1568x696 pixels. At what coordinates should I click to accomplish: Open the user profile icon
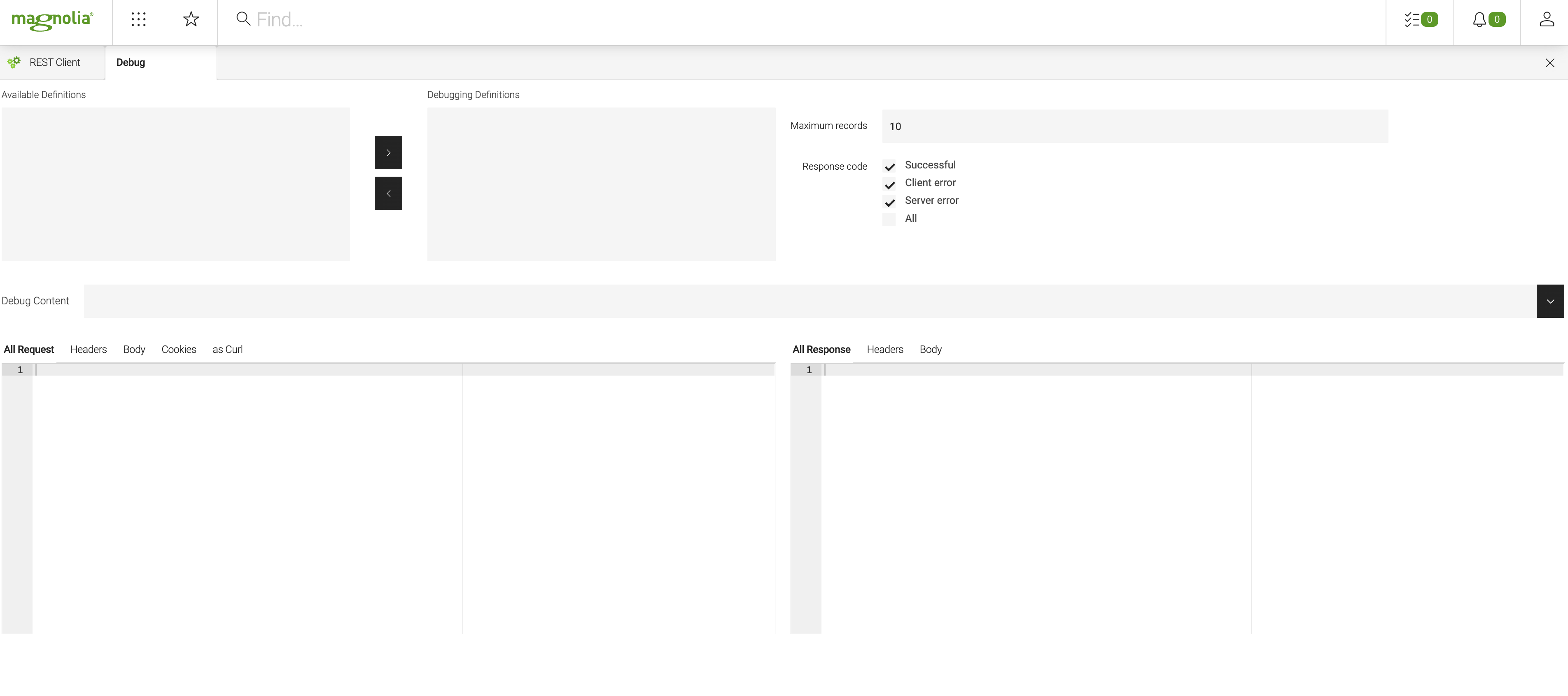(1547, 19)
